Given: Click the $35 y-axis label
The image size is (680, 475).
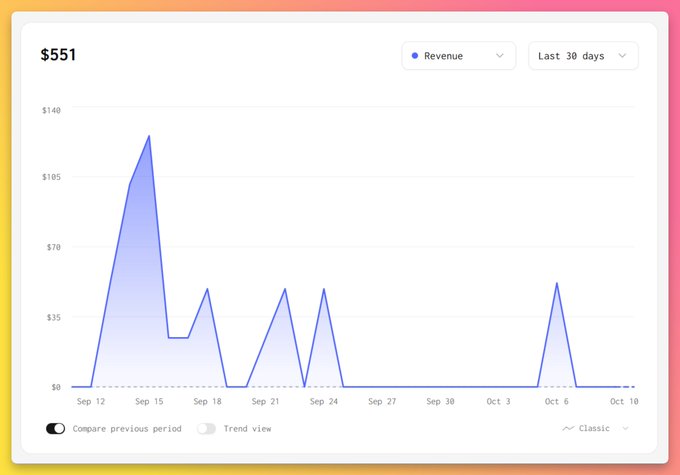Looking at the screenshot, I should coord(54,317).
